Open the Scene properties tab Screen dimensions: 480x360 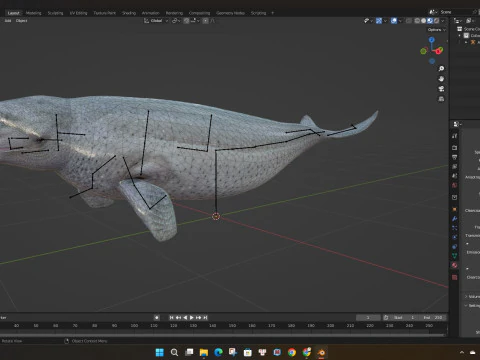pos(454,175)
